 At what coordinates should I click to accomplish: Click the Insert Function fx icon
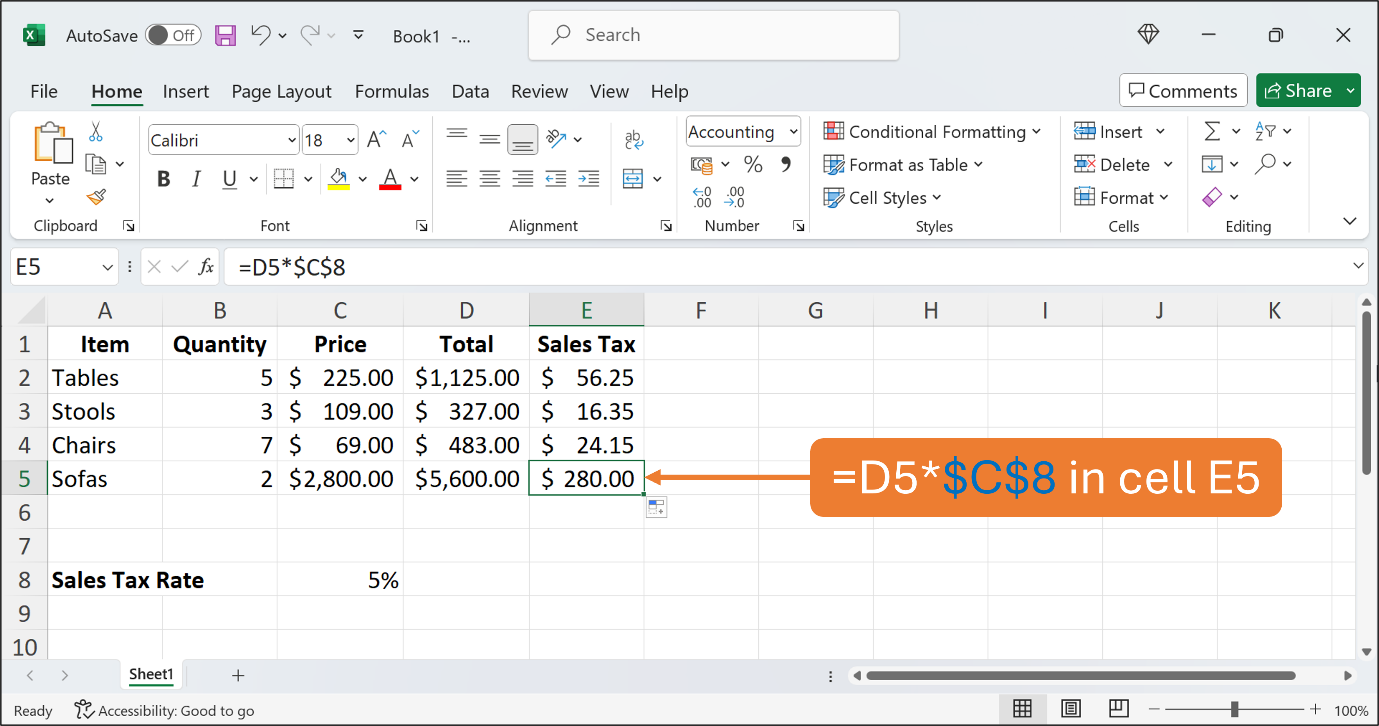coord(206,267)
